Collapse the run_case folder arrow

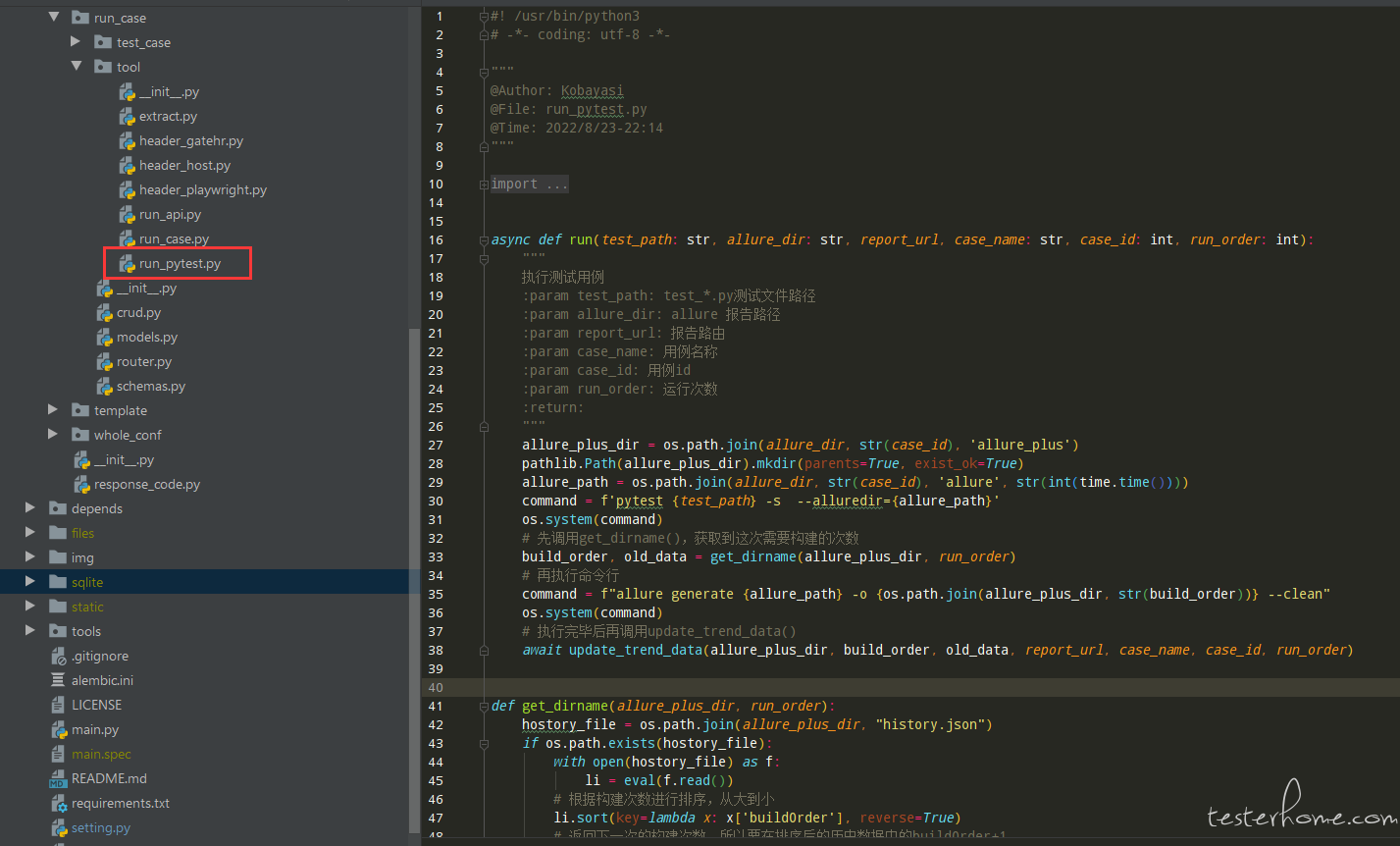tap(54, 17)
